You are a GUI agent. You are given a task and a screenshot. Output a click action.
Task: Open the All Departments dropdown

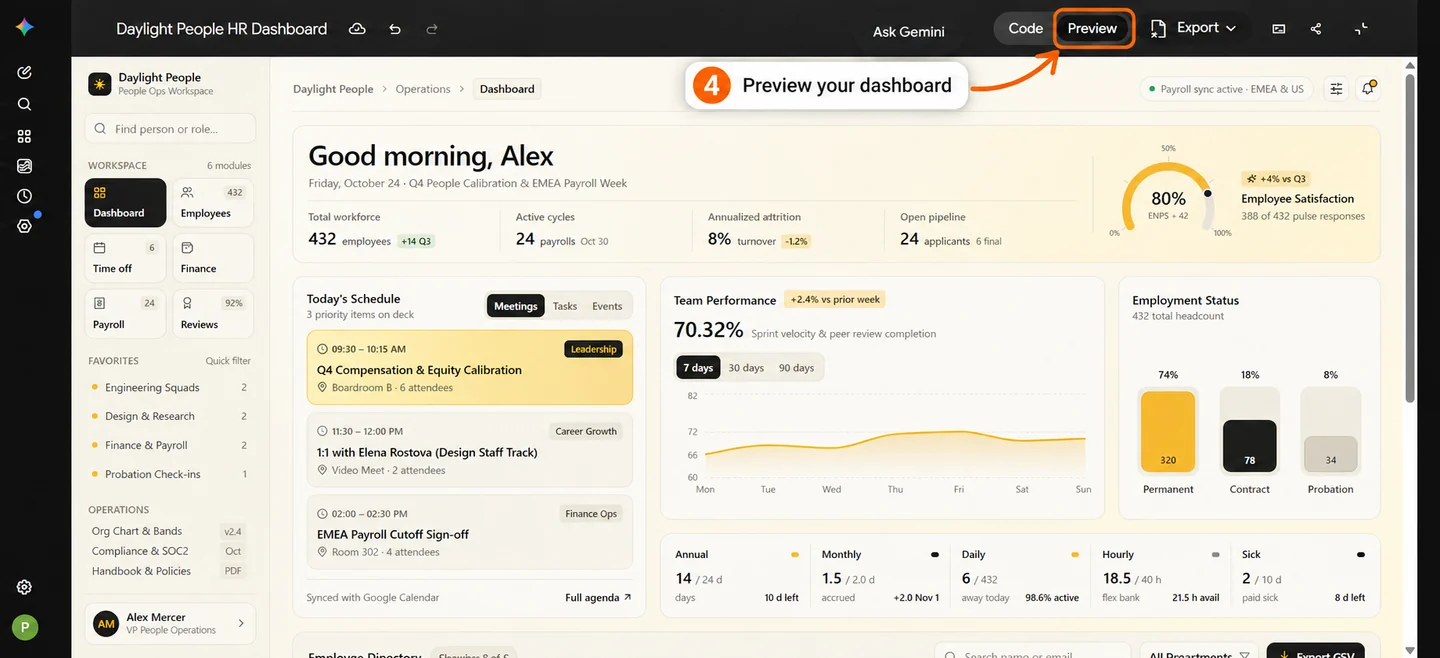point(1198,655)
